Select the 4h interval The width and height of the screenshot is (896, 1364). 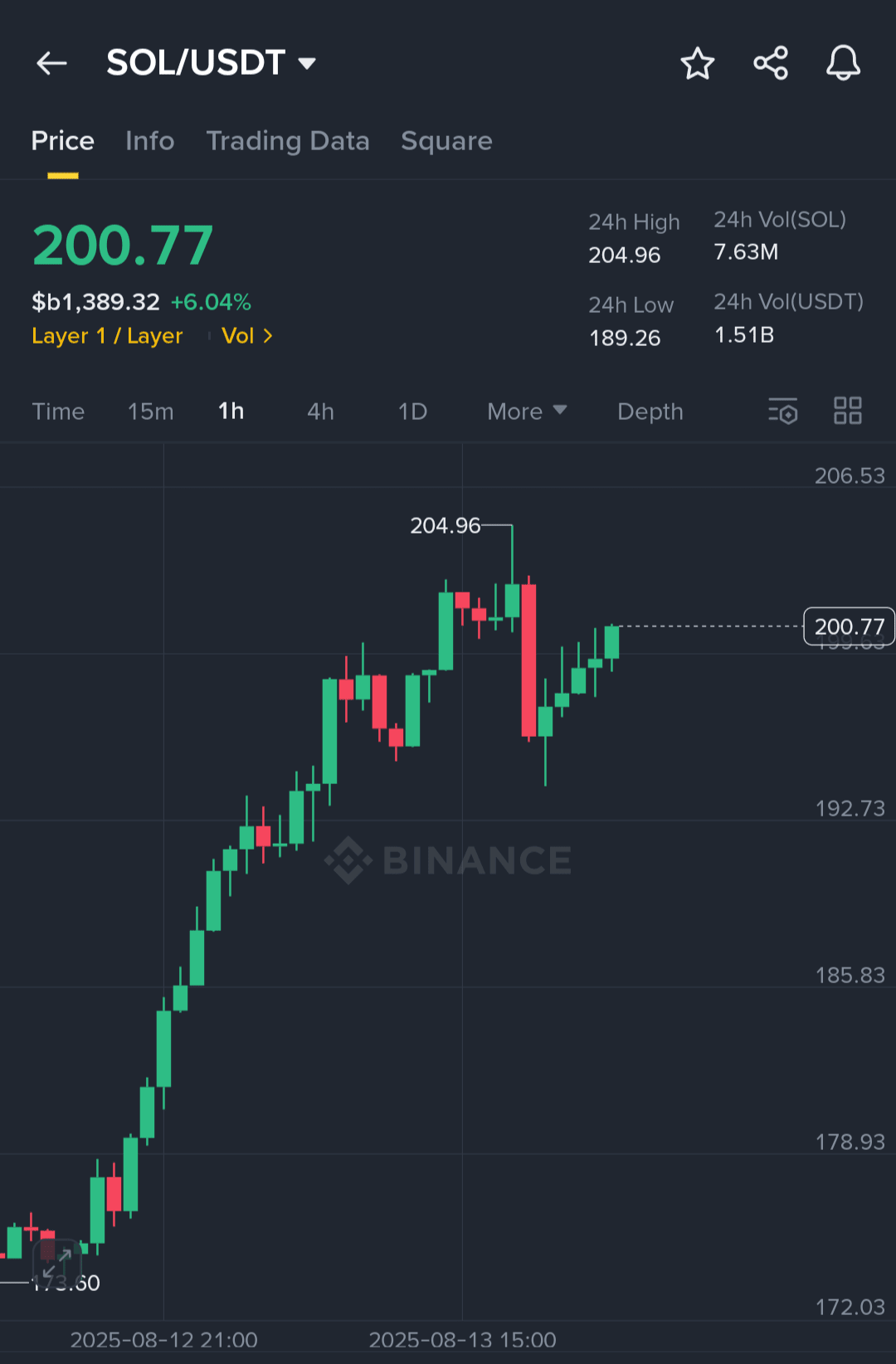[x=320, y=412]
